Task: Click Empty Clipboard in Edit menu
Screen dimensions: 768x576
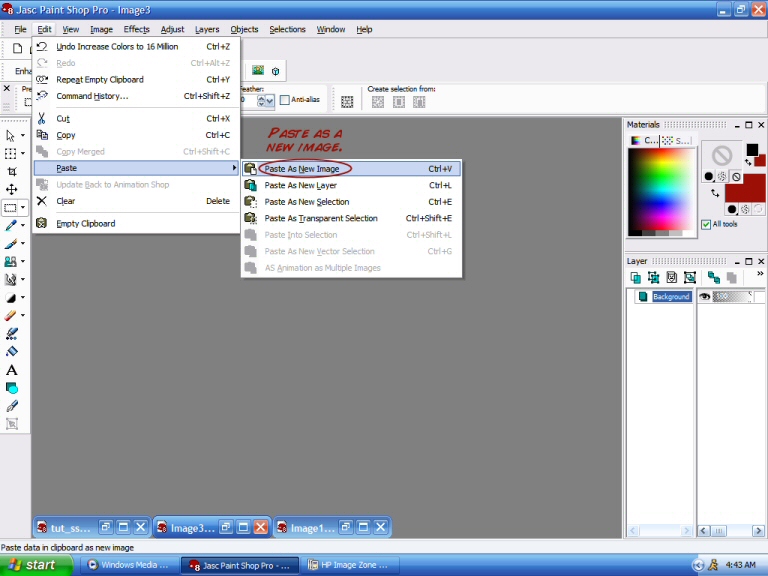Action: [85, 223]
